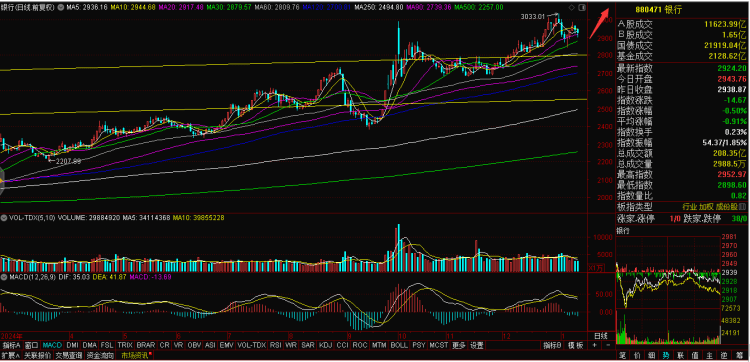
Task: Open the 指标A indicator menu
Action: (11, 345)
